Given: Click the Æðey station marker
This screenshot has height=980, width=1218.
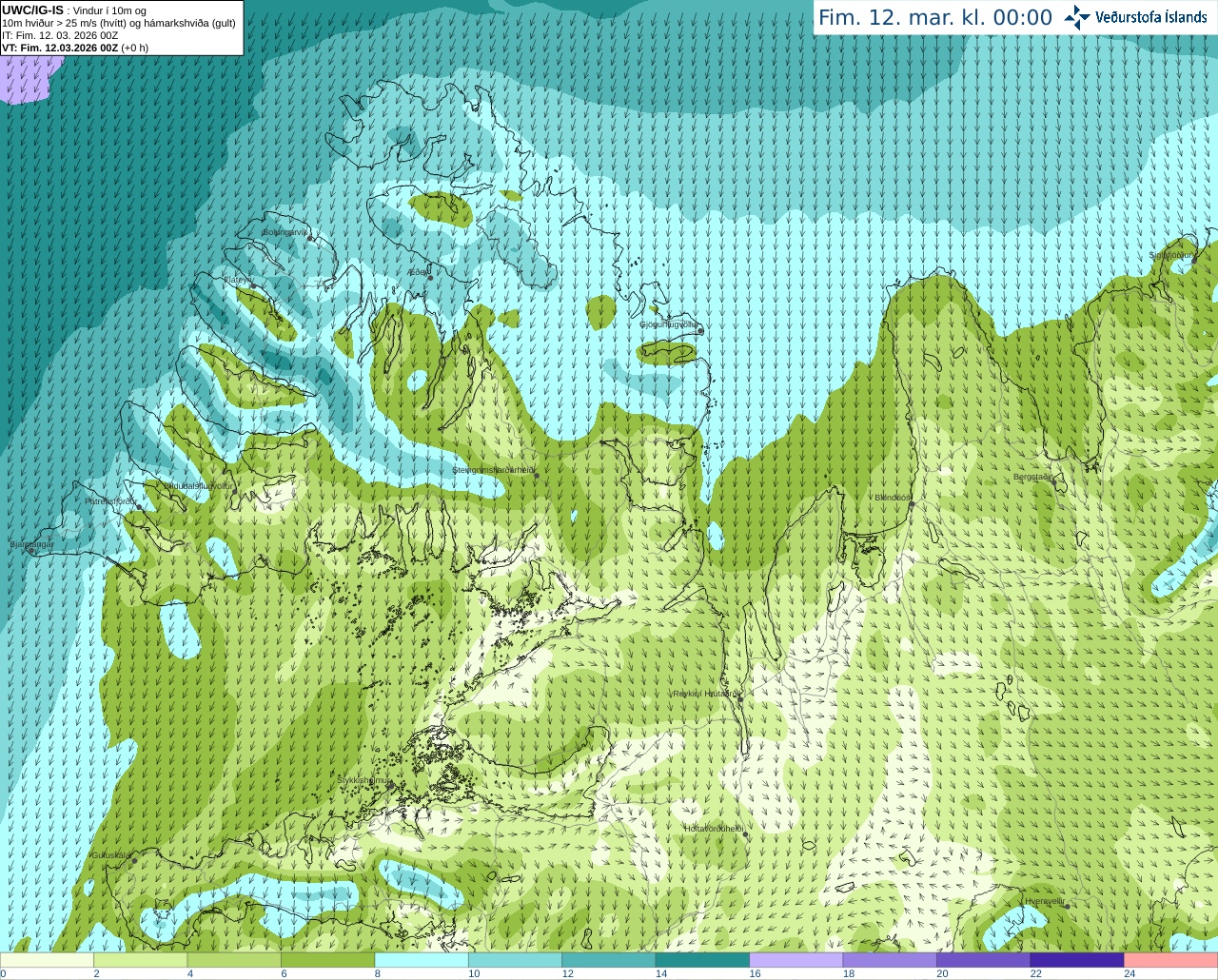Looking at the screenshot, I should (430, 278).
